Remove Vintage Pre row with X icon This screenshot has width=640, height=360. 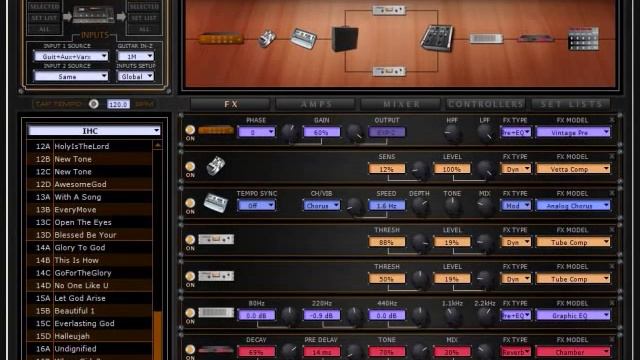tap(612, 120)
